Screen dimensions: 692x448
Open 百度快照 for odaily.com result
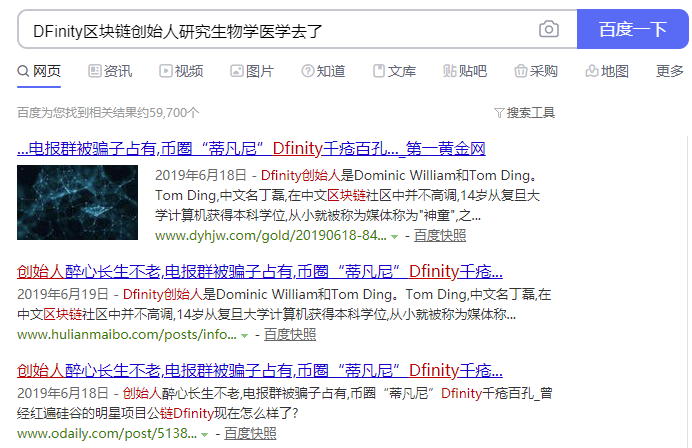(250, 433)
